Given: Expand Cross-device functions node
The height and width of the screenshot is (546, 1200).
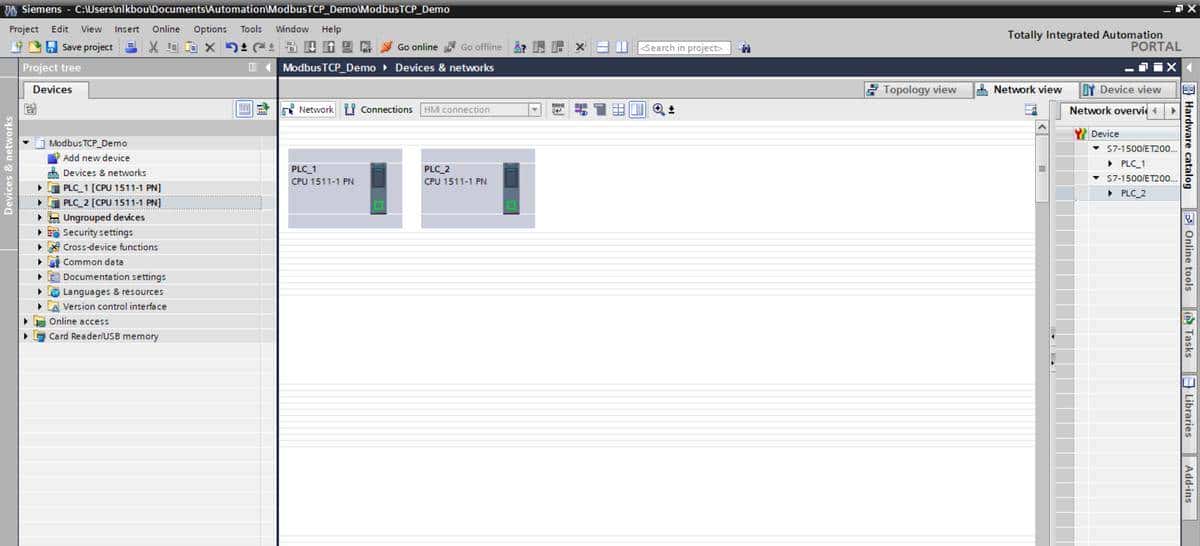Looking at the screenshot, I should tap(40, 247).
